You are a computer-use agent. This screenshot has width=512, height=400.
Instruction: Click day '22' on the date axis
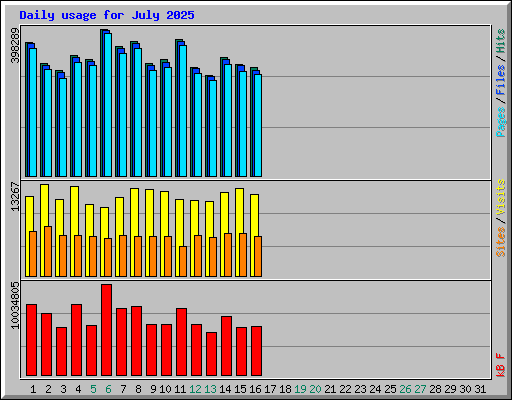click(345, 389)
